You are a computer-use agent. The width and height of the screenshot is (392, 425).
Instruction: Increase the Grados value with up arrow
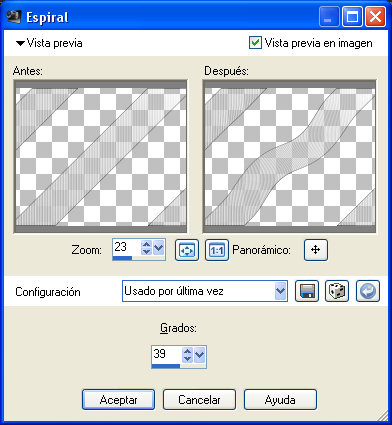point(188,351)
